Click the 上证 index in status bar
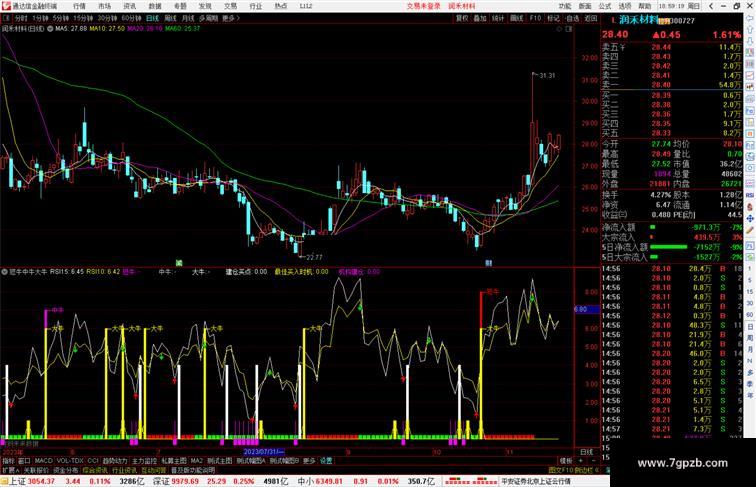 17,481
